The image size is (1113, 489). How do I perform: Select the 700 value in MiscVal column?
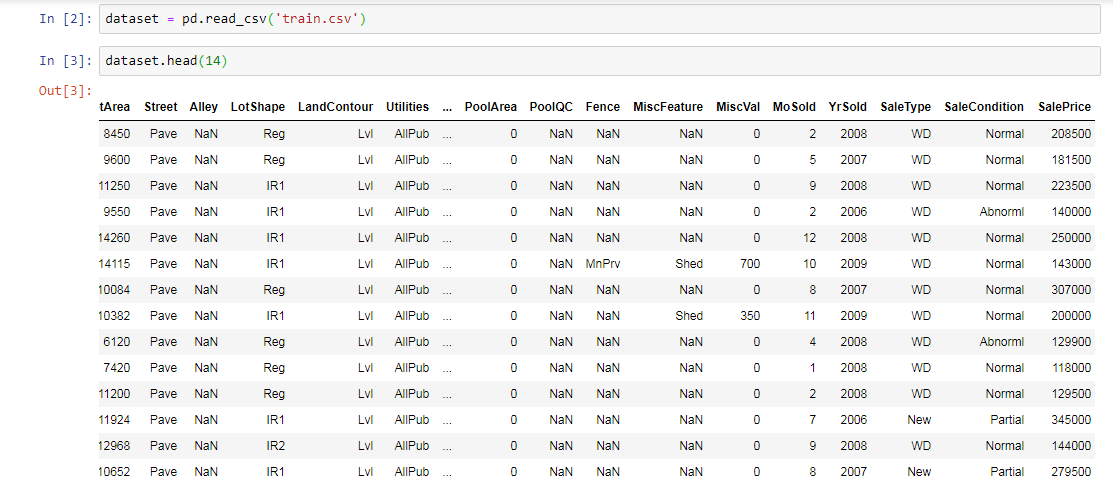tap(749, 264)
